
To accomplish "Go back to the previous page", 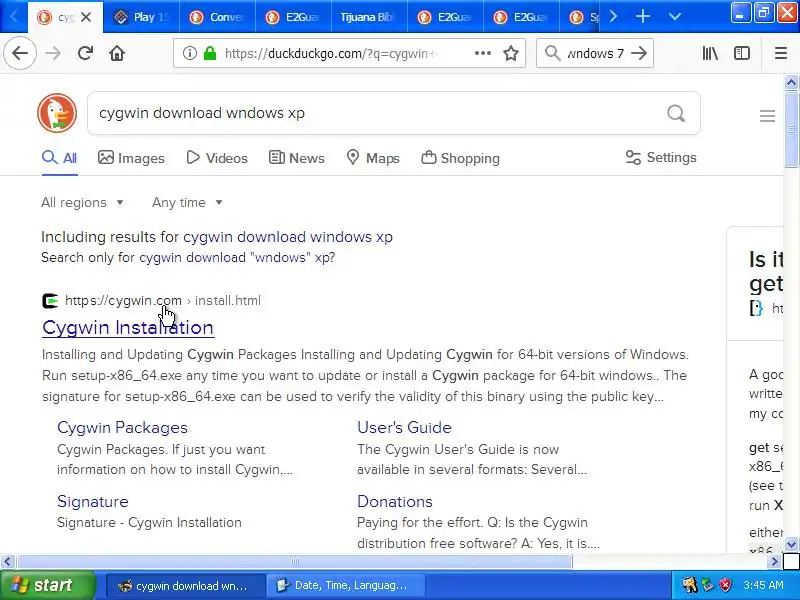I will 20,53.
